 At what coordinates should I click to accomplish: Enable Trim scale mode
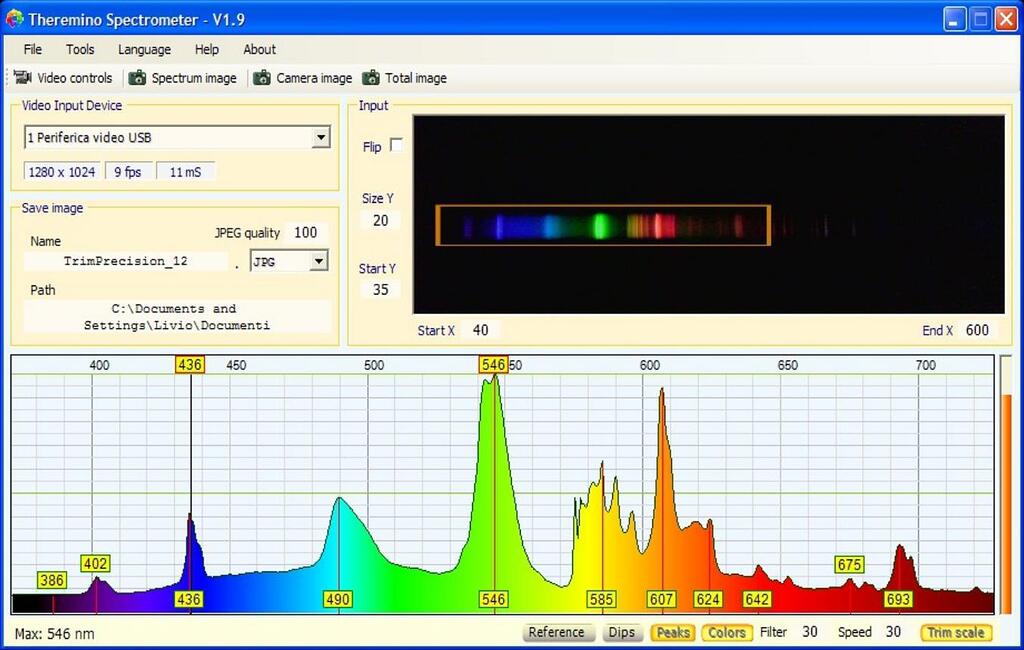click(x=955, y=632)
